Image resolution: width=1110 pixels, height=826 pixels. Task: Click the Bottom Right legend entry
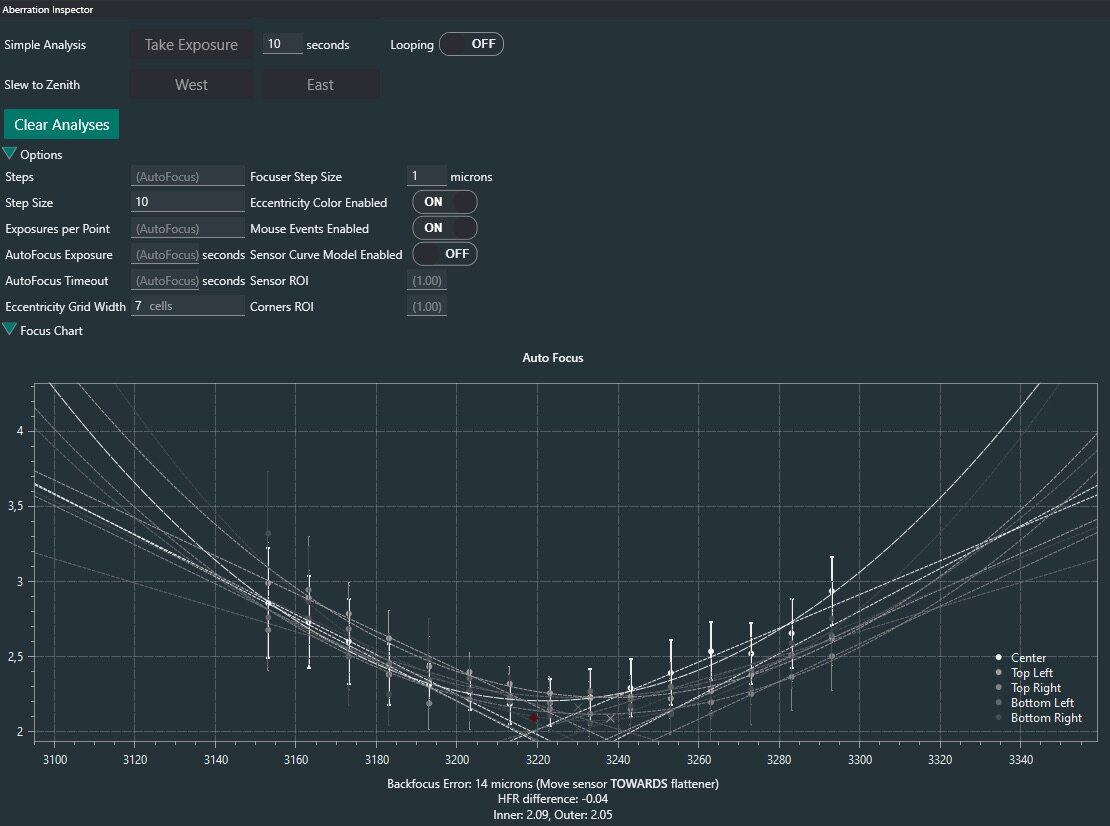pyautogui.click(x=1039, y=718)
